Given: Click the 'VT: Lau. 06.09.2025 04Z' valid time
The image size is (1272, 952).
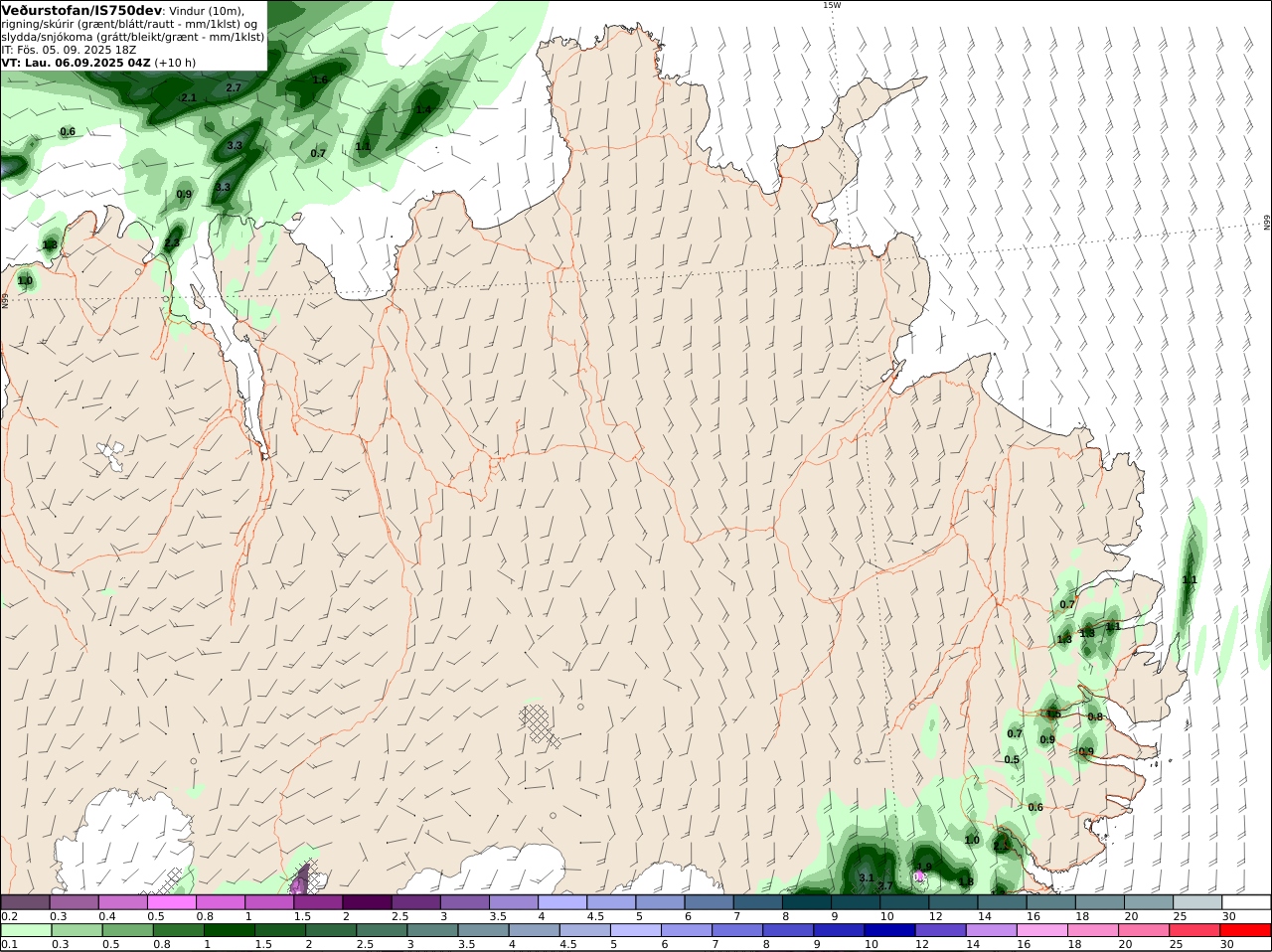Looking at the screenshot, I should (x=76, y=63).
